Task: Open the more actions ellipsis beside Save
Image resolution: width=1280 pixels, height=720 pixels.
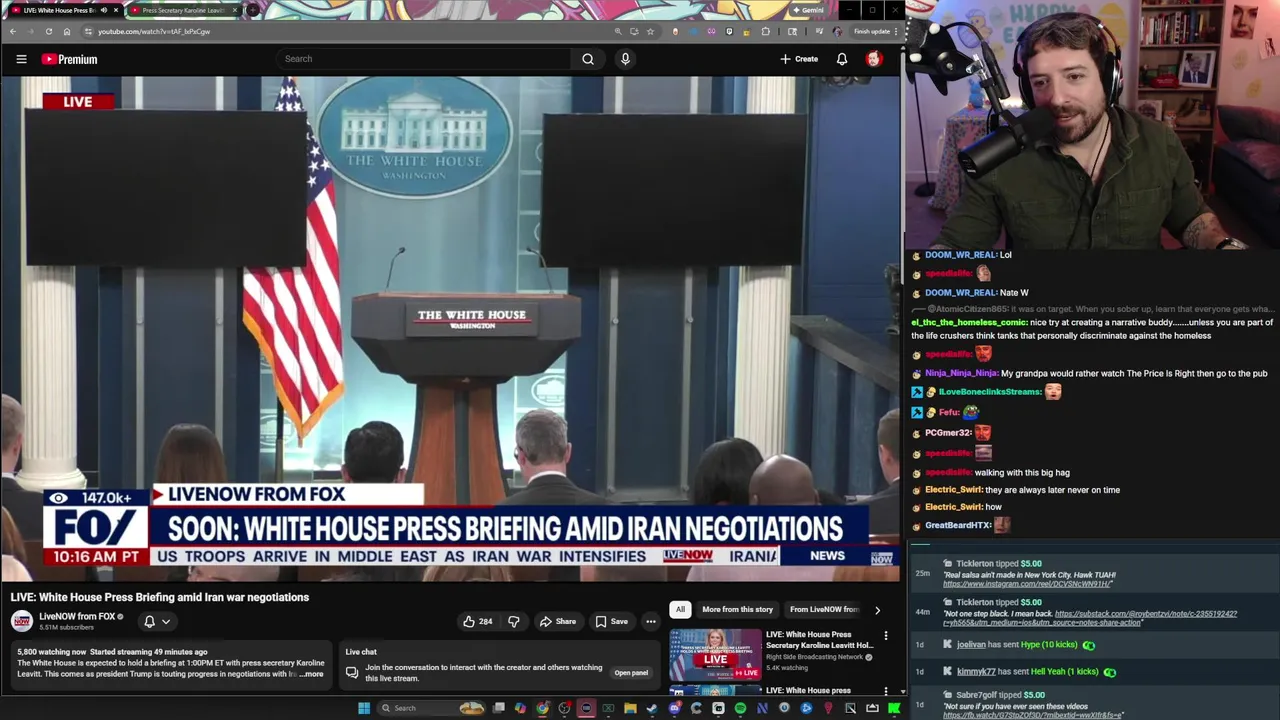Action: pos(650,622)
